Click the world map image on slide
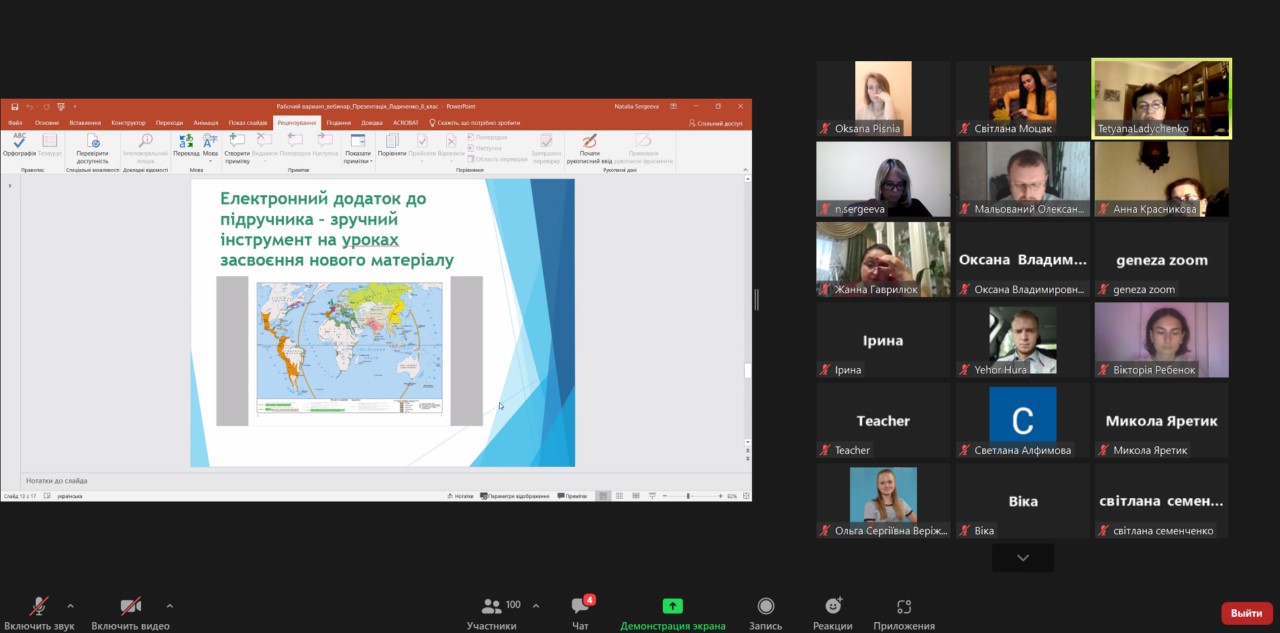 click(x=349, y=347)
